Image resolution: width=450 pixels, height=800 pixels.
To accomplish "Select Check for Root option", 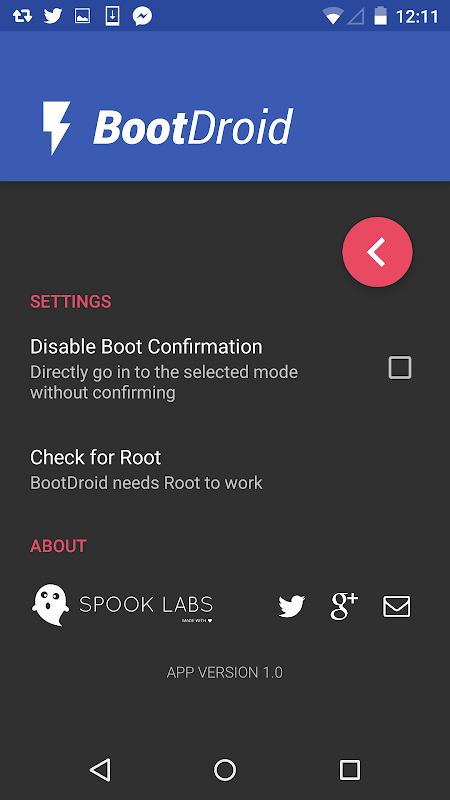I will click(x=225, y=469).
